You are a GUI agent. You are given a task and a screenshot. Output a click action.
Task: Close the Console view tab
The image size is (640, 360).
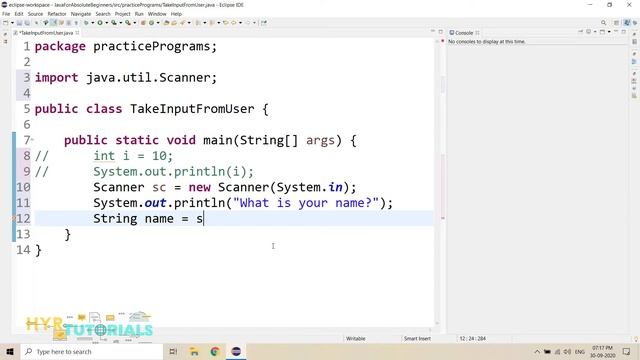point(477,33)
